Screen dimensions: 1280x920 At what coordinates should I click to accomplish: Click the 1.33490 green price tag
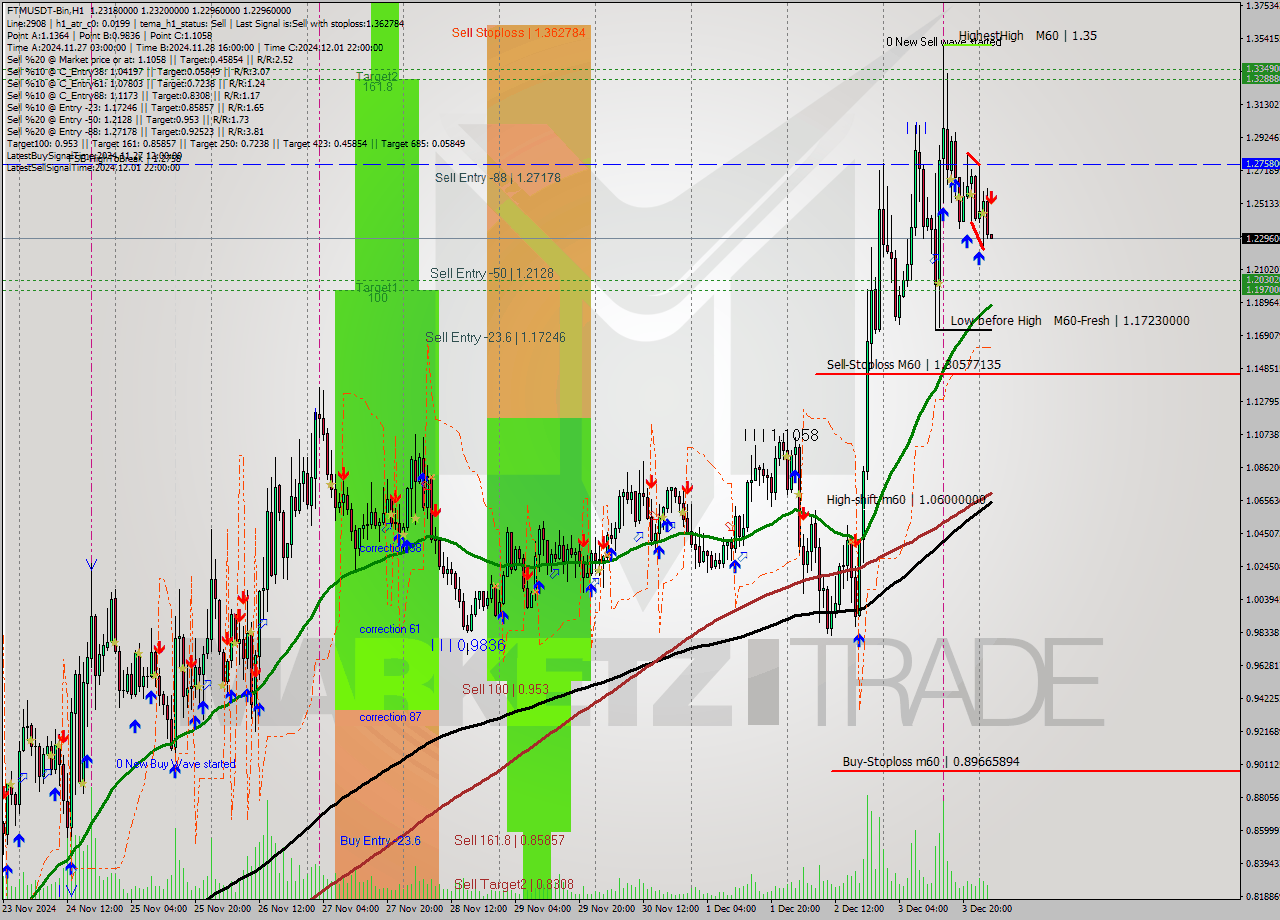pyautogui.click(x=1260, y=69)
